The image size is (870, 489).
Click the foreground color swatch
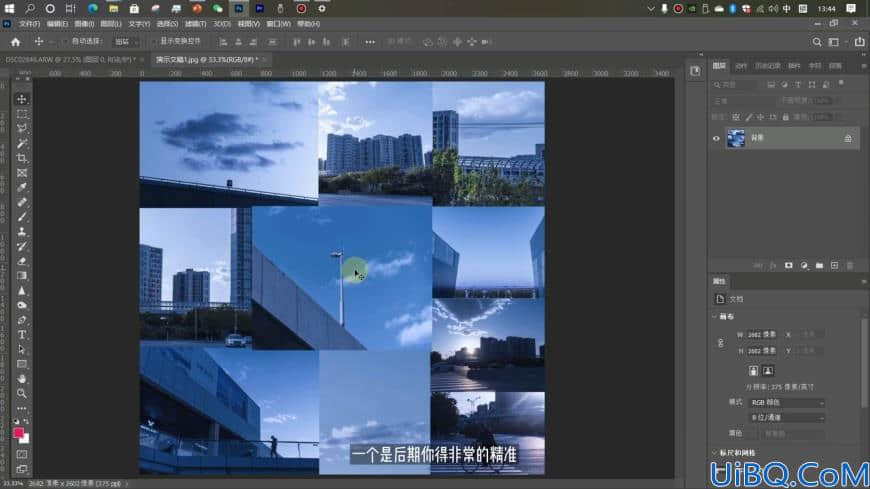click(18, 432)
